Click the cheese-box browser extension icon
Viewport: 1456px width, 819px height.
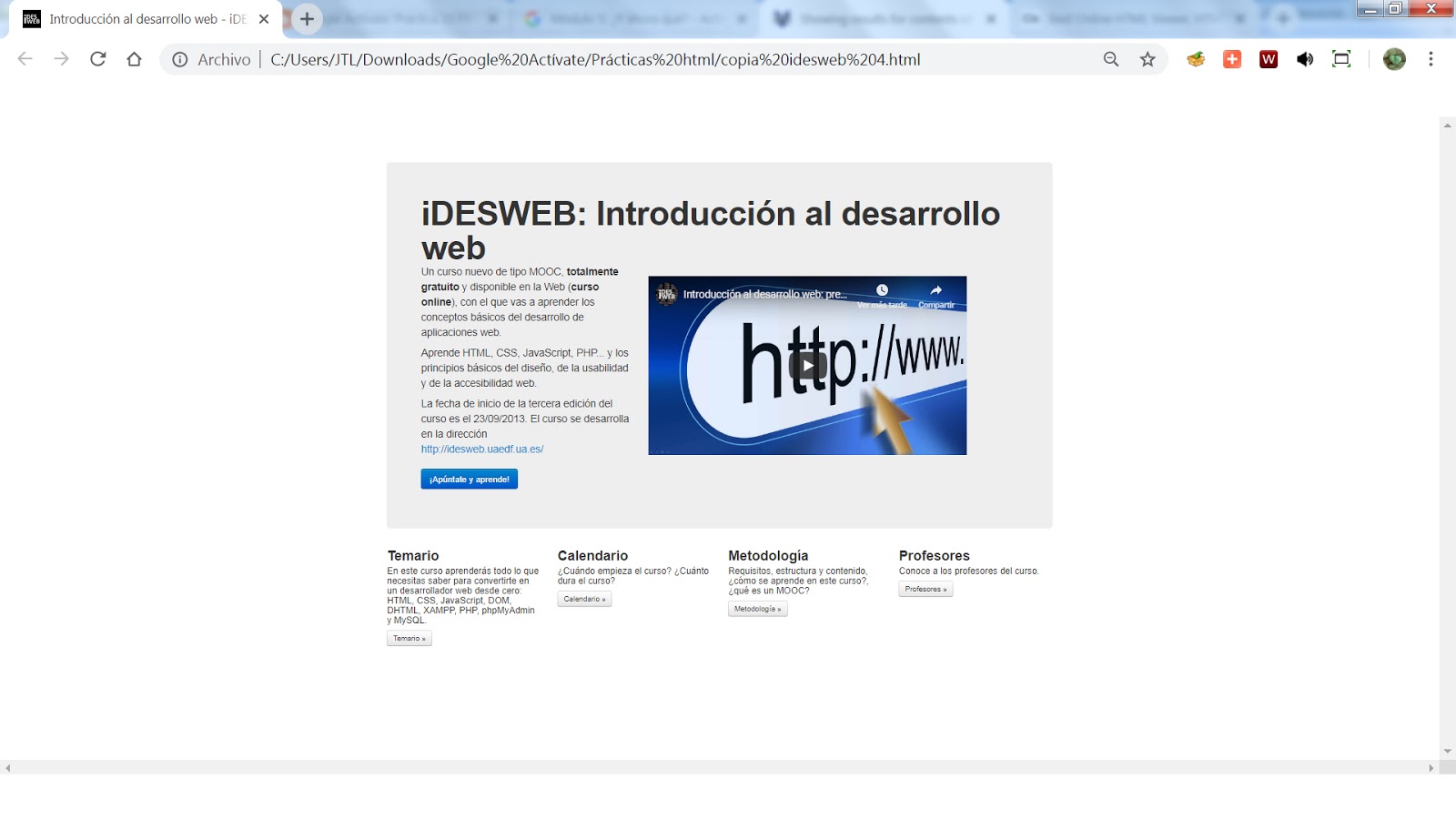(x=1195, y=59)
